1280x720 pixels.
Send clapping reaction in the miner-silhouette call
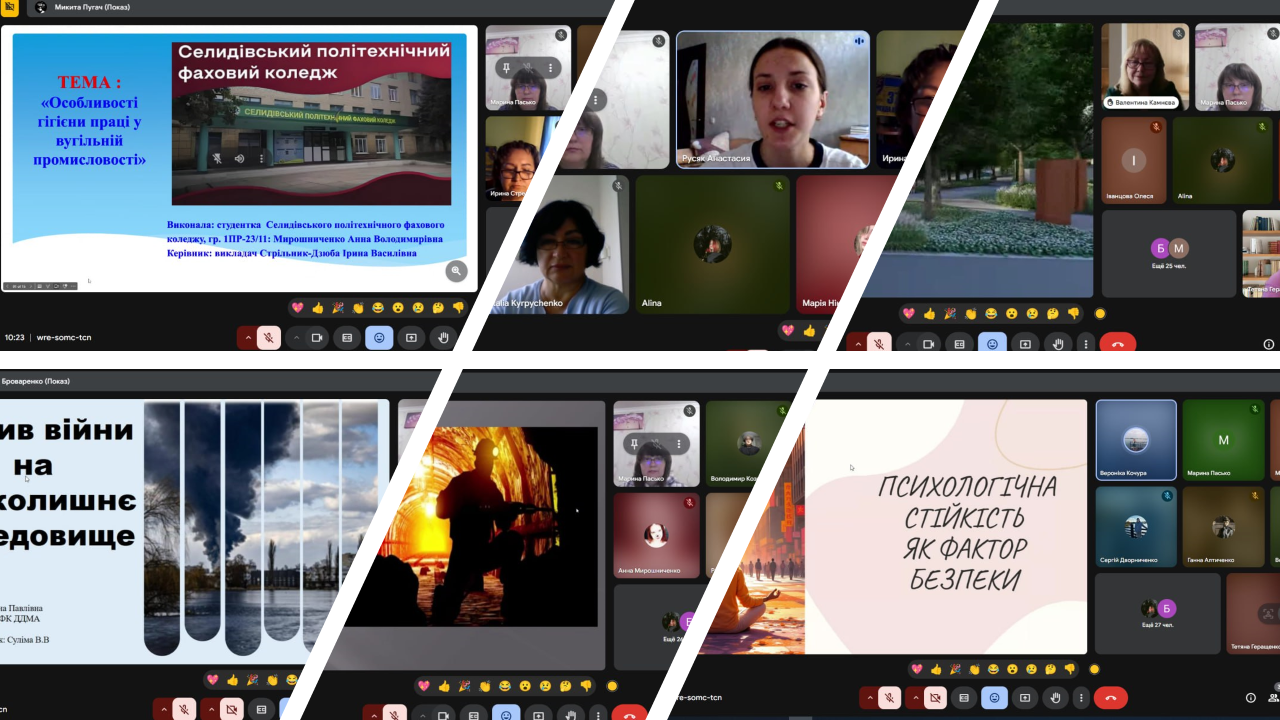click(484, 686)
